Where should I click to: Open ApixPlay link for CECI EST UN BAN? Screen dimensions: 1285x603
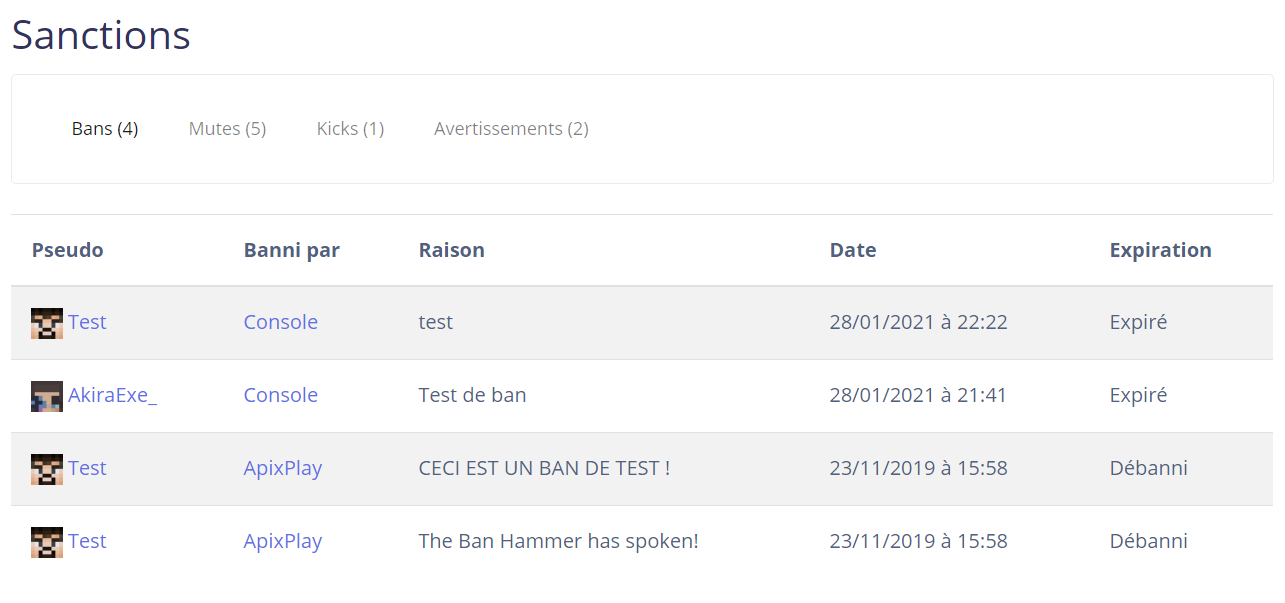click(x=283, y=468)
